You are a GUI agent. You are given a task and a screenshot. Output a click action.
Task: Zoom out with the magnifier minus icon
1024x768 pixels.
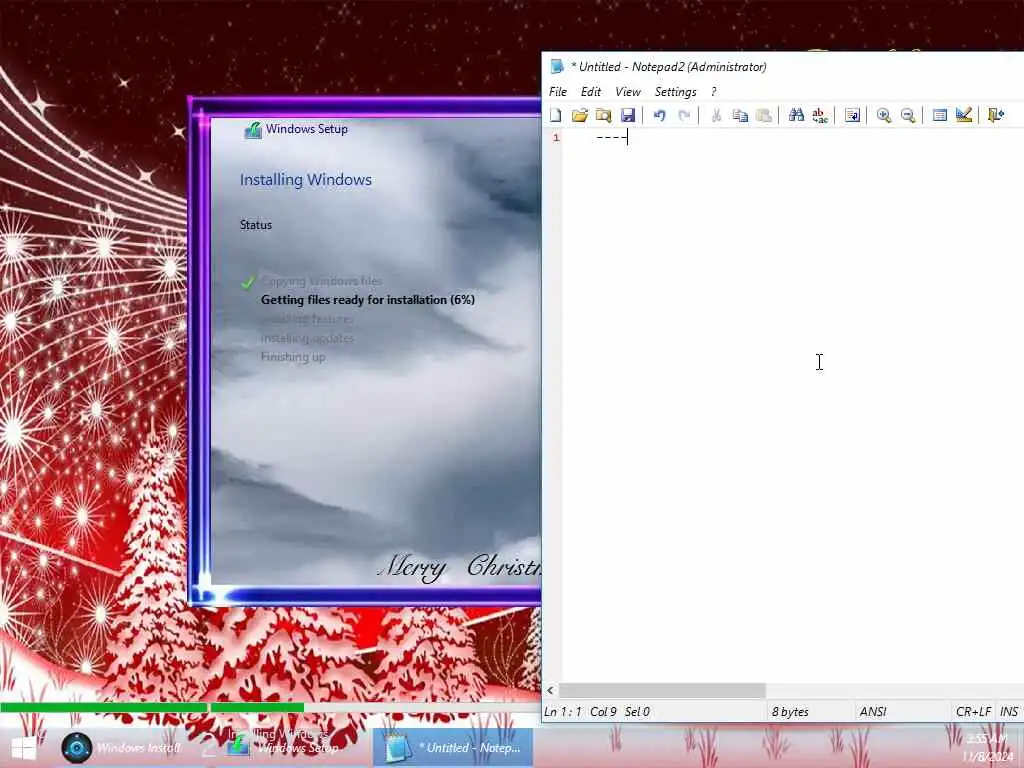click(x=908, y=116)
